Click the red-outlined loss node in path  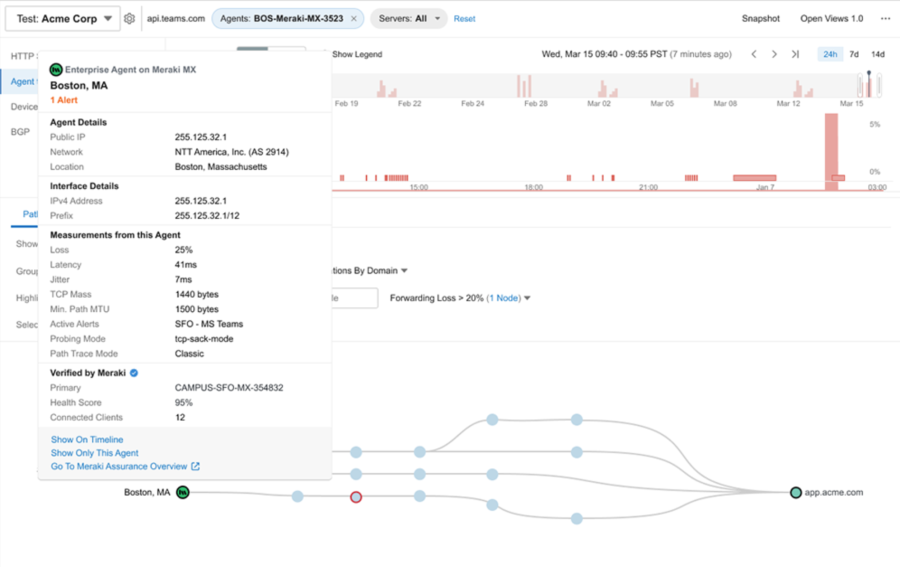(x=356, y=497)
